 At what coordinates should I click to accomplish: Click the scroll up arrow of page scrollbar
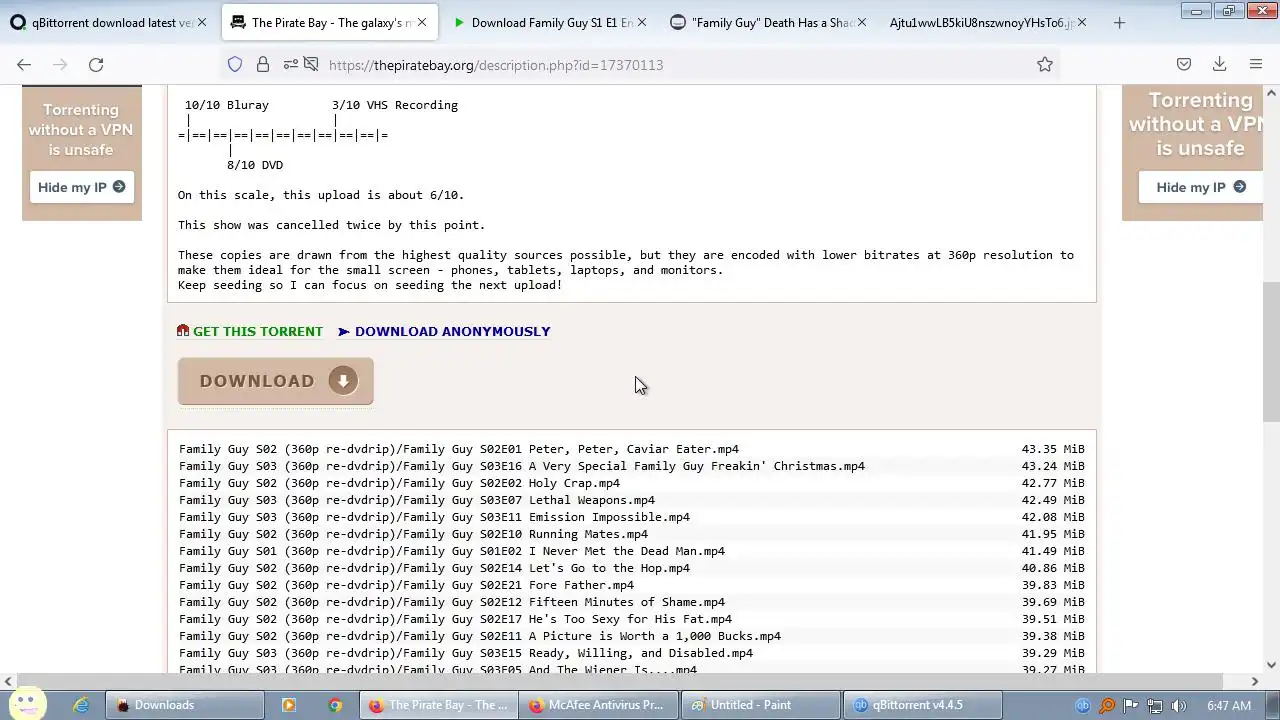click(x=1271, y=93)
